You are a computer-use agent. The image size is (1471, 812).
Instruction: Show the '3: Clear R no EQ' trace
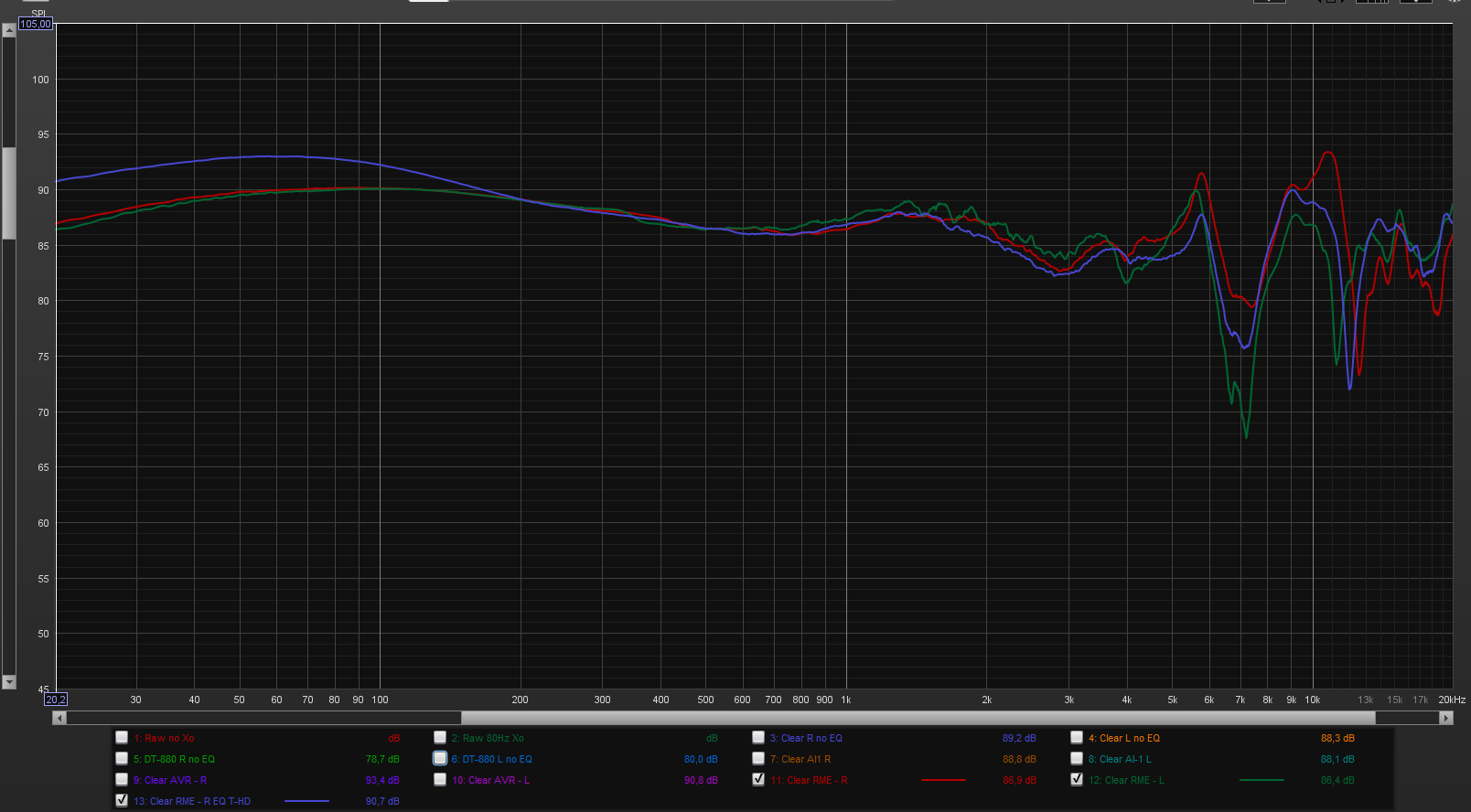click(x=758, y=737)
